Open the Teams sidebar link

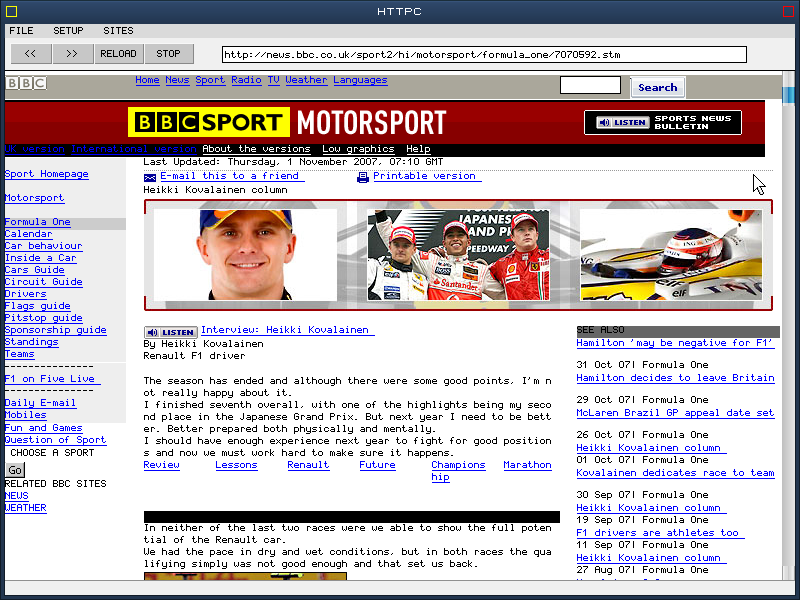(x=19, y=354)
